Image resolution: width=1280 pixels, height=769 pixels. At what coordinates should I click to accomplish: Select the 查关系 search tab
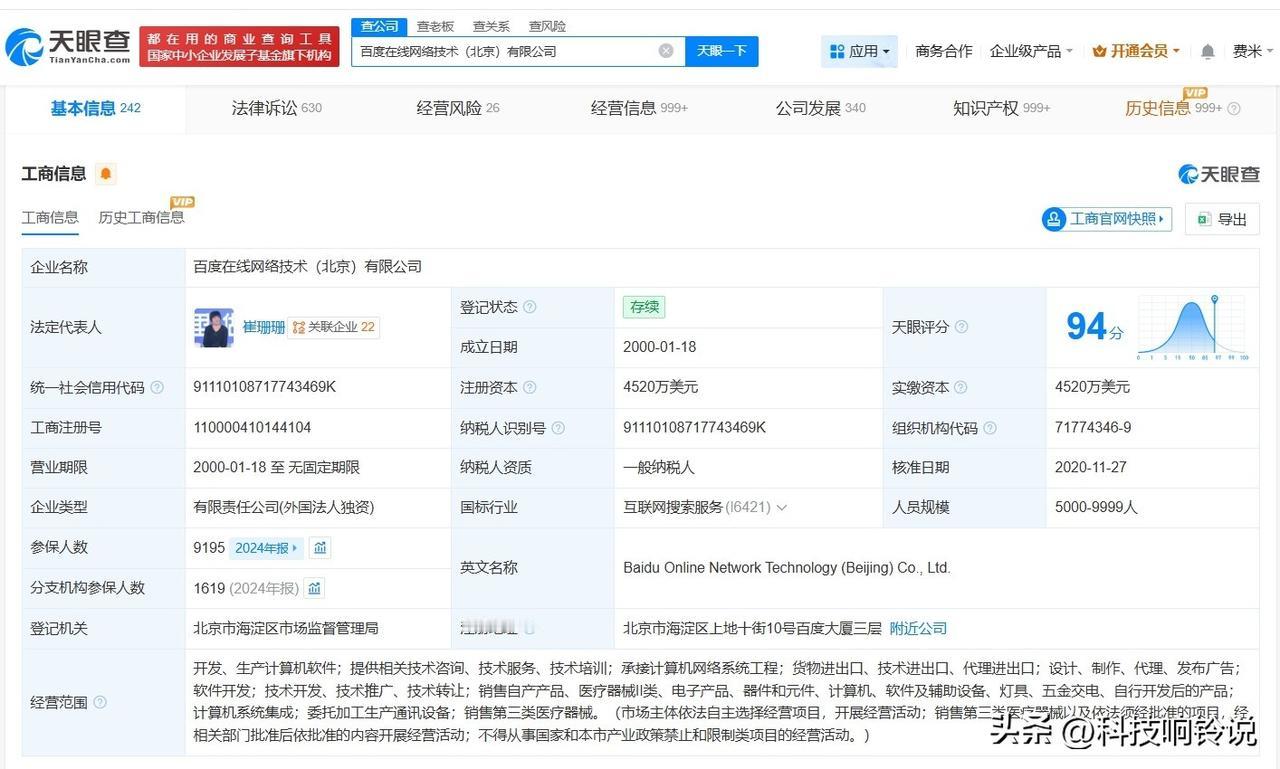491,26
